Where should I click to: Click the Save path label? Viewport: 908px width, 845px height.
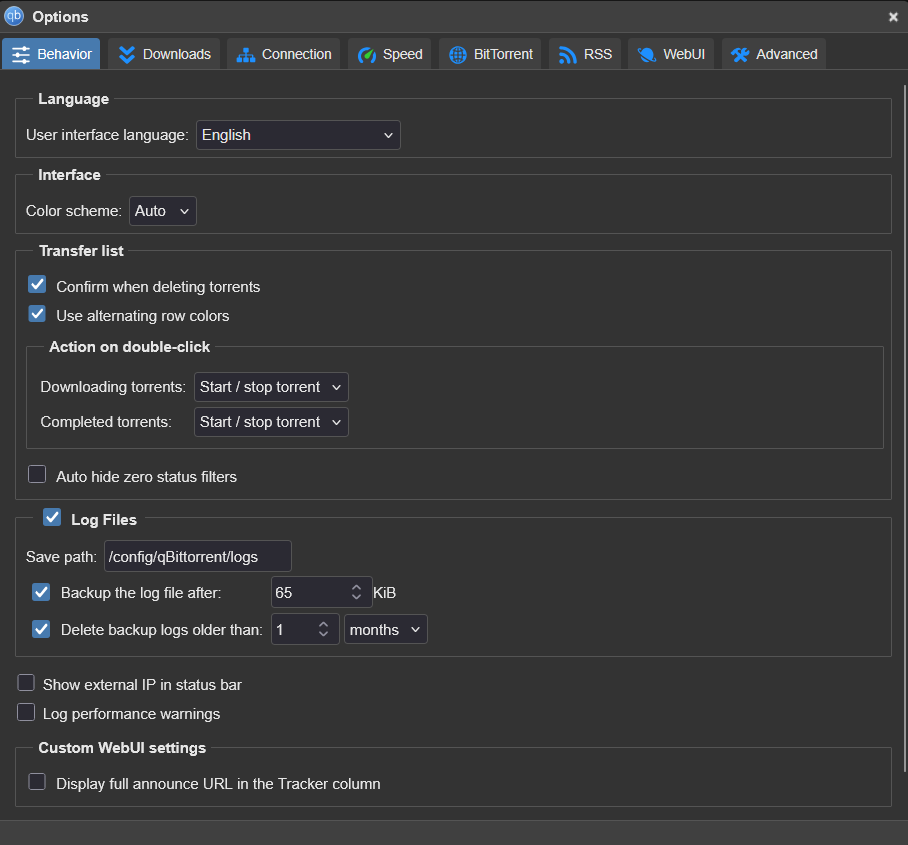click(61, 557)
